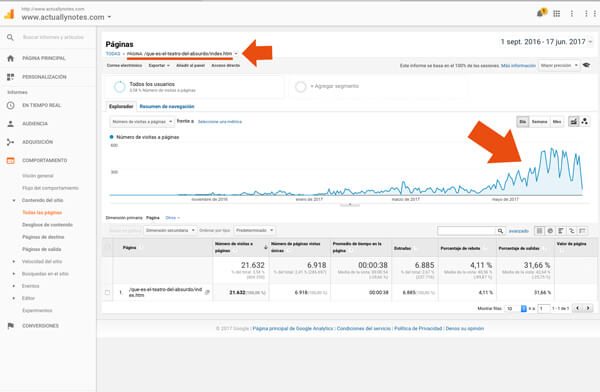Select the Semana granularity button
The height and width of the screenshot is (392, 600).
[x=539, y=122]
